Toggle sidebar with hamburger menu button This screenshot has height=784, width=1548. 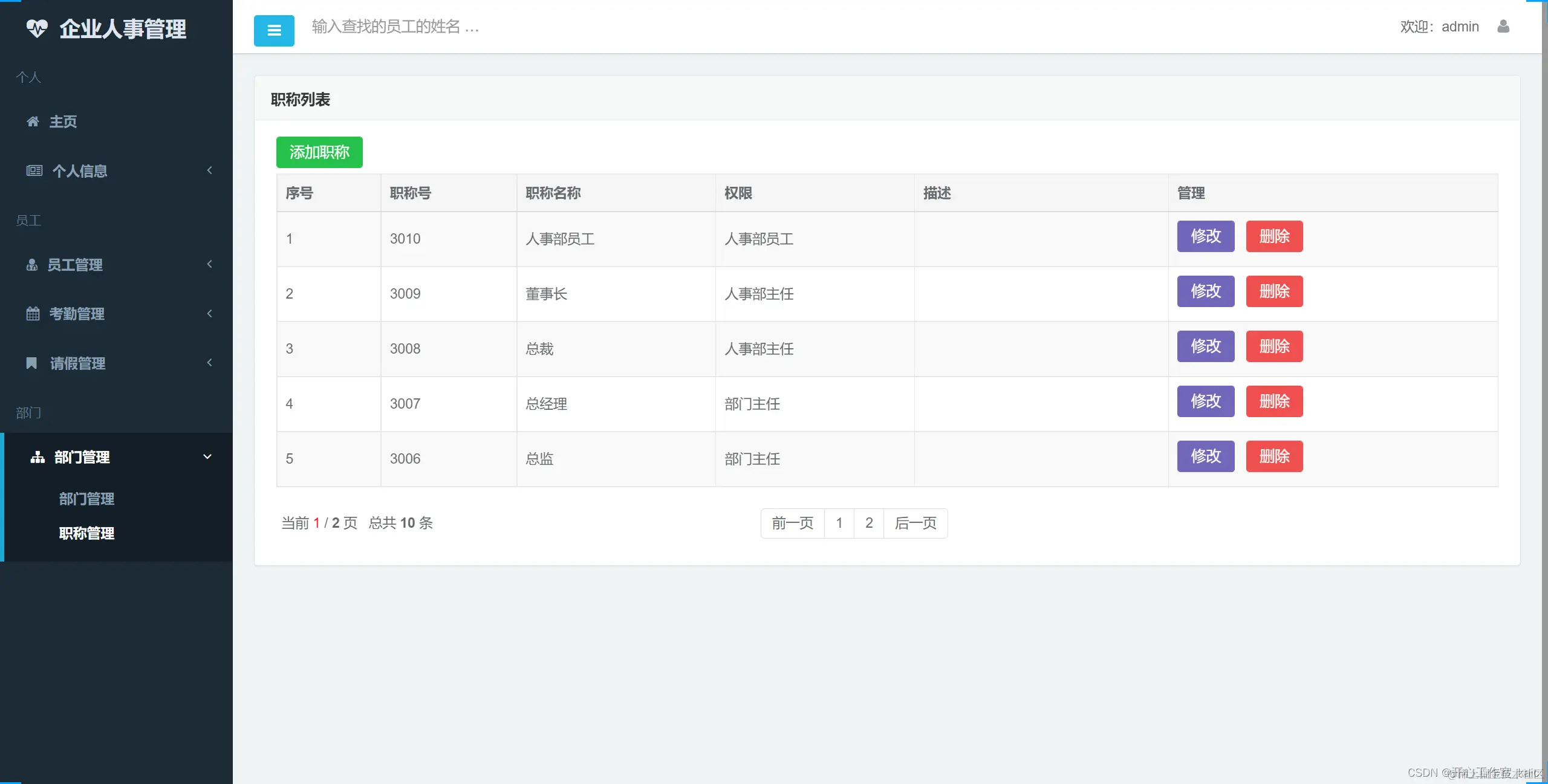(274, 30)
